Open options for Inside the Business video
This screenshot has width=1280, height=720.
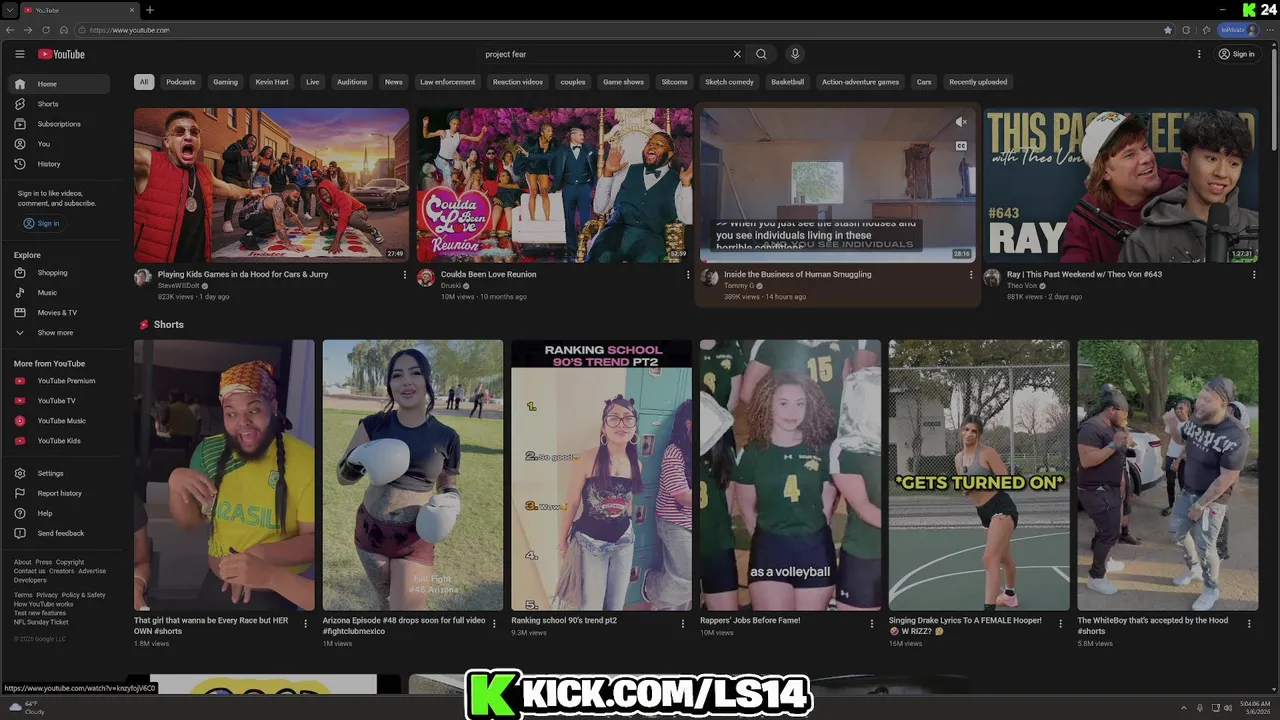[x=971, y=275]
